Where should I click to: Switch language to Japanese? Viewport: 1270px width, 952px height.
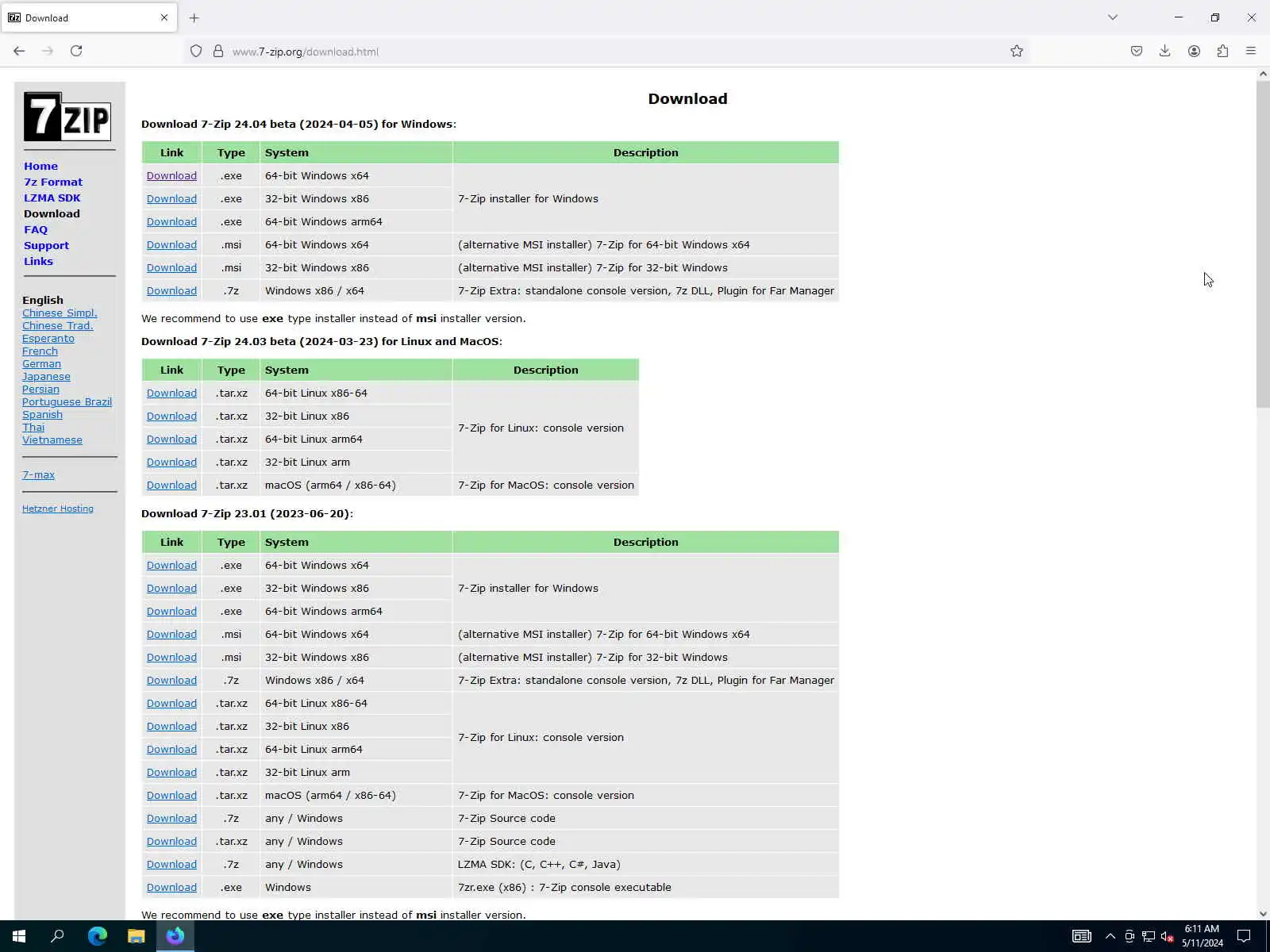point(46,376)
